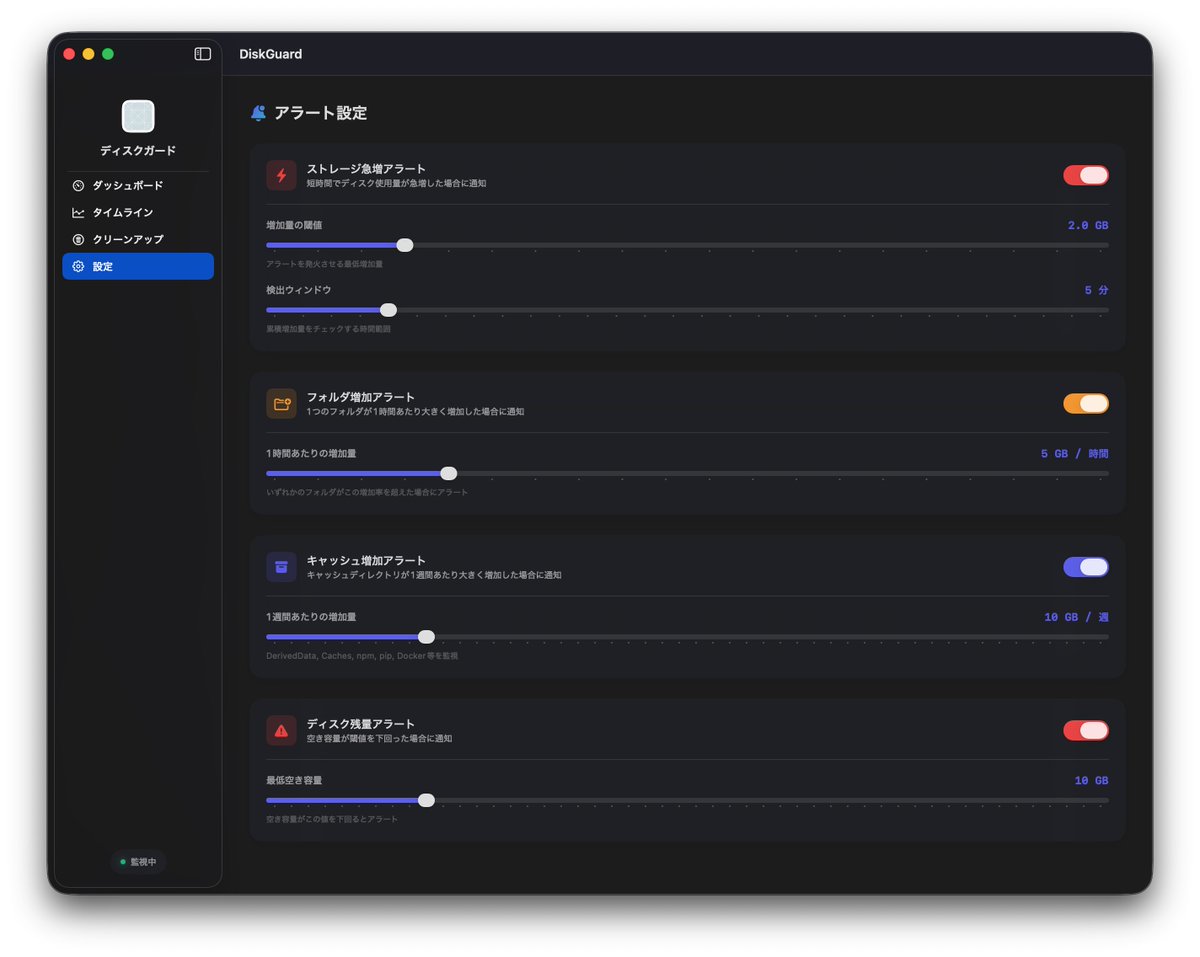1200x957 pixels.
Task: Click the cache archive box icon
Action: pyautogui.click(x=281, y=567)
